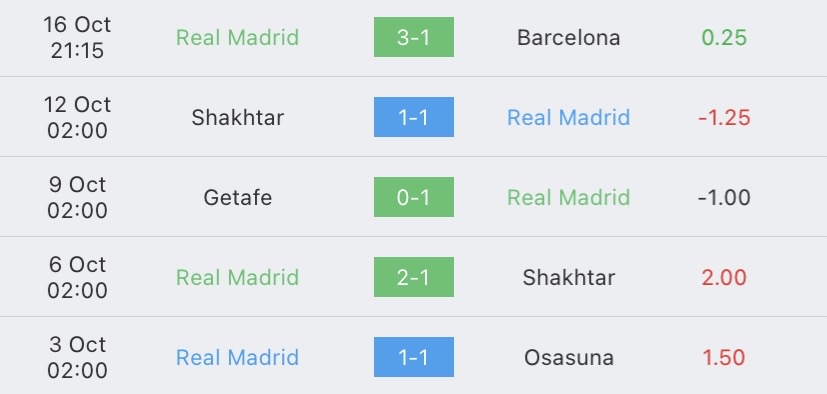Select the 1-1 Shakhtar vs Real Madrid score

[x=414, y=117]
